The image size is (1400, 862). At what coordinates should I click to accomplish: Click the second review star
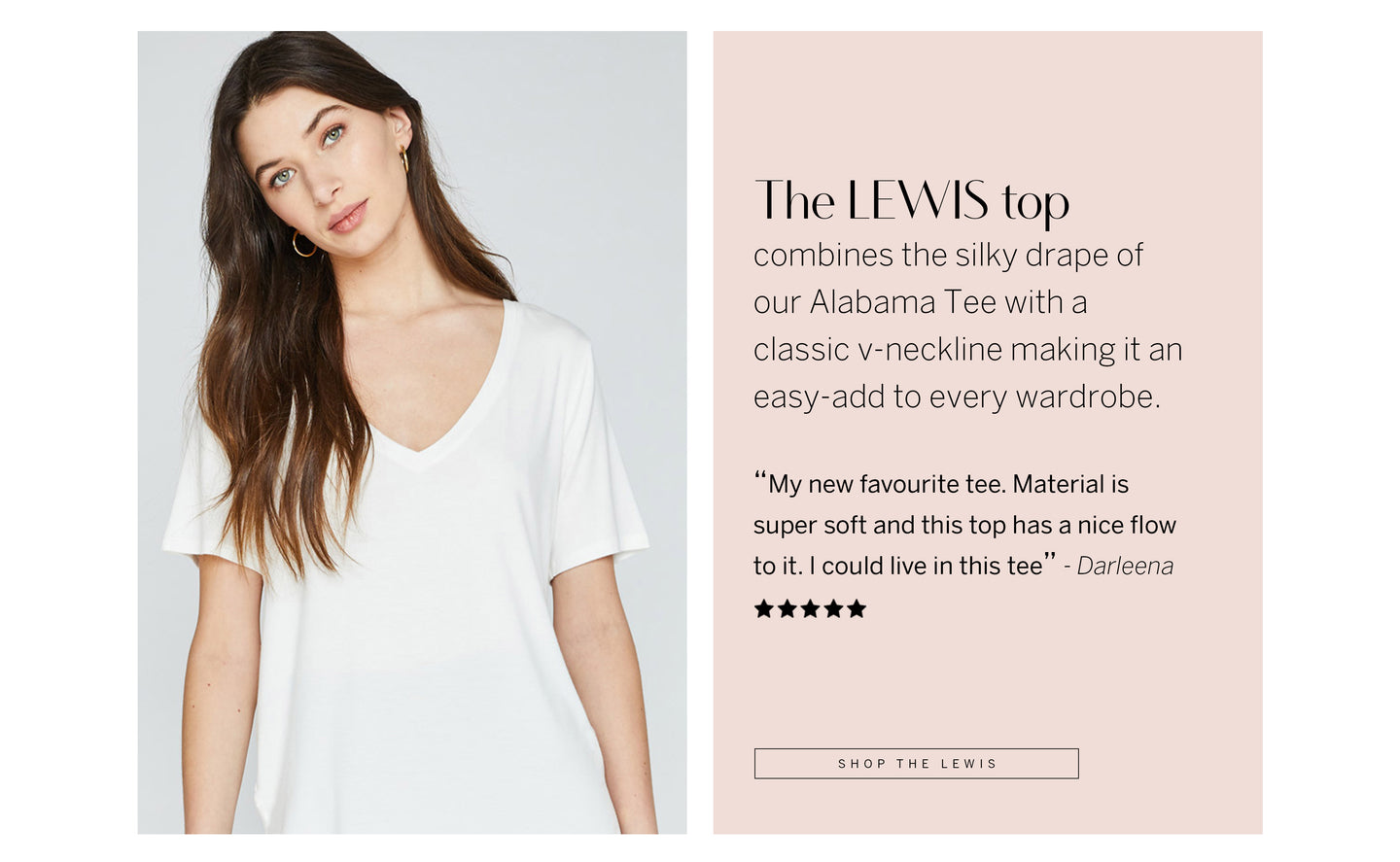(787, 608)
